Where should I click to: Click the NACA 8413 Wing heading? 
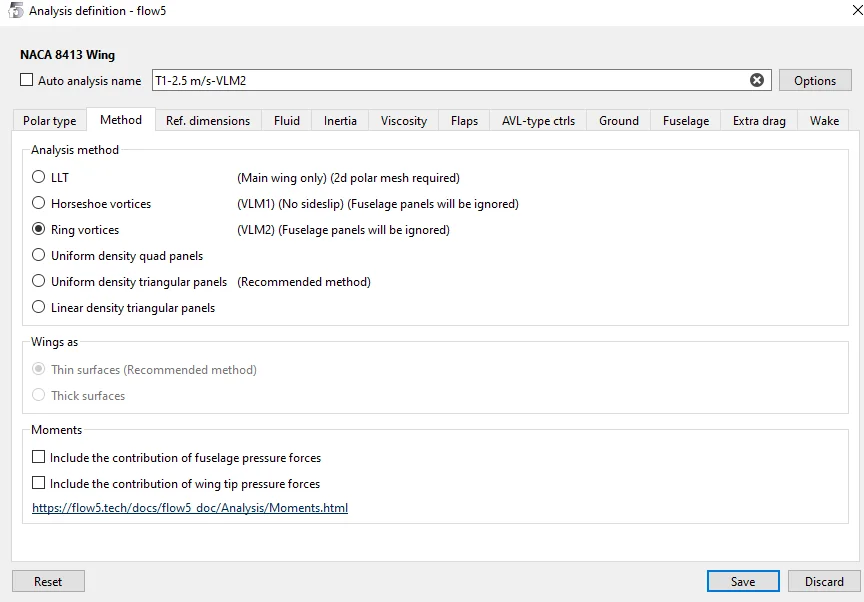tap(67, 55)
